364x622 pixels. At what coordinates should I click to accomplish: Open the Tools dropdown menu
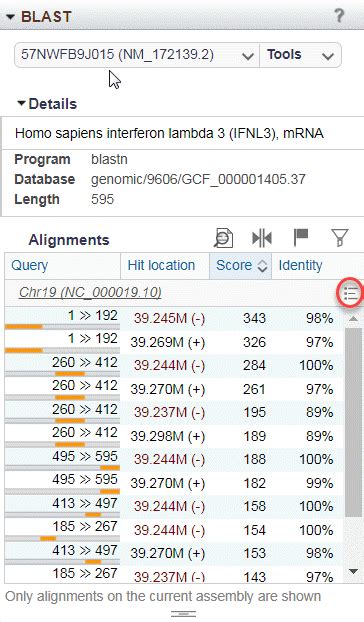[x=300, y=55]
